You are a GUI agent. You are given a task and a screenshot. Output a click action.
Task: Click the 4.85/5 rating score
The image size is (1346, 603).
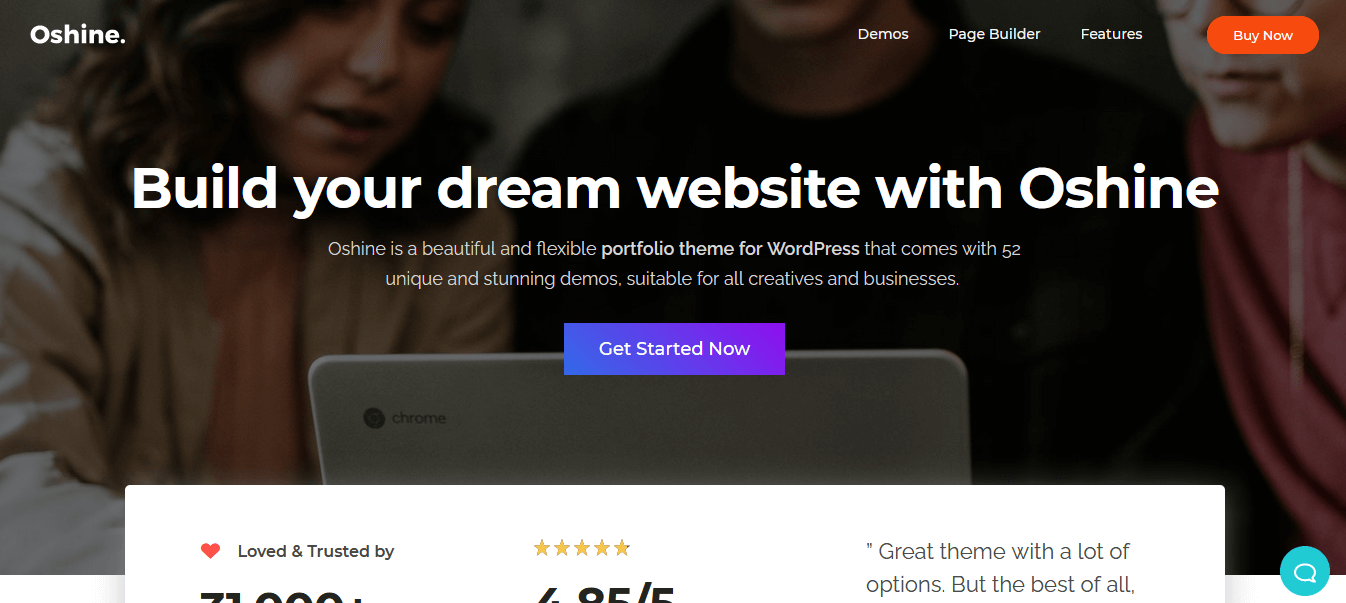click(x=605, y=594)
